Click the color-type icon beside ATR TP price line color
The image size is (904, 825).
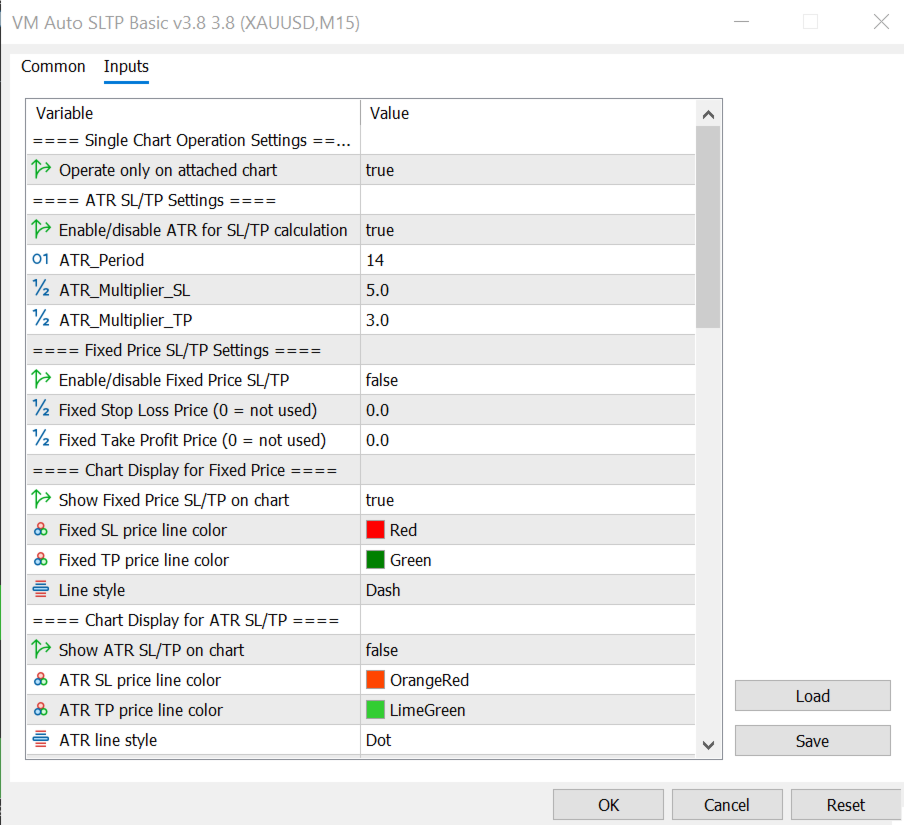[41, 710]
